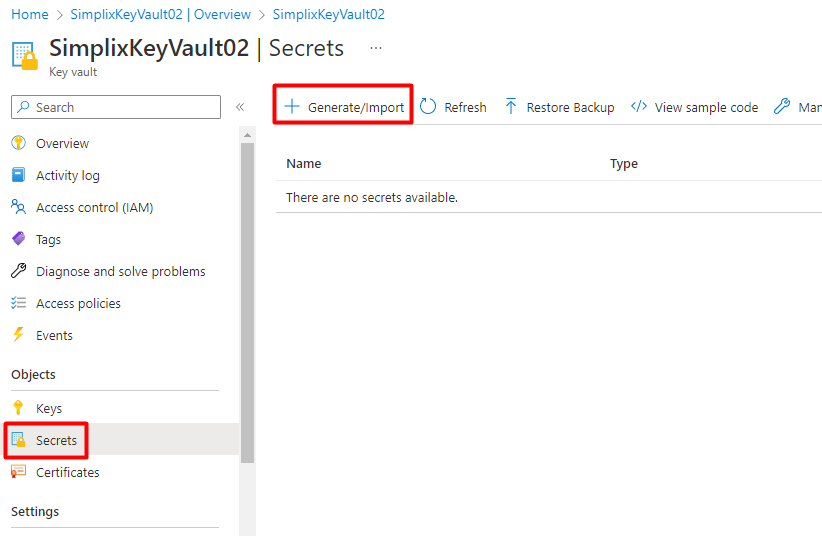Sort secrets by Name column header
Image resolution: width=822 pixels, height=536 pixels.
(304, 164)
